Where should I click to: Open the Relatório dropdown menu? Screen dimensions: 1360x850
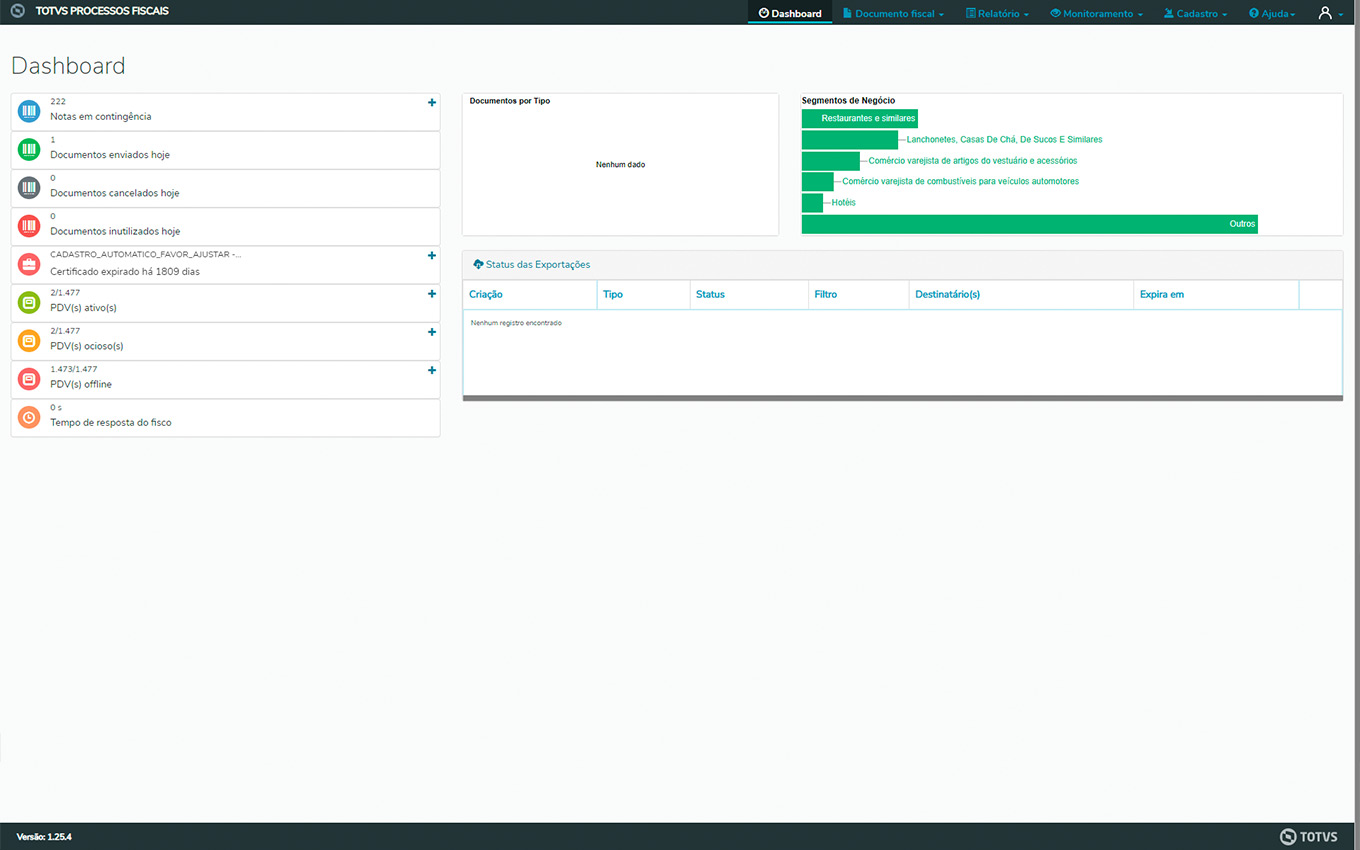tap(997, 14)
